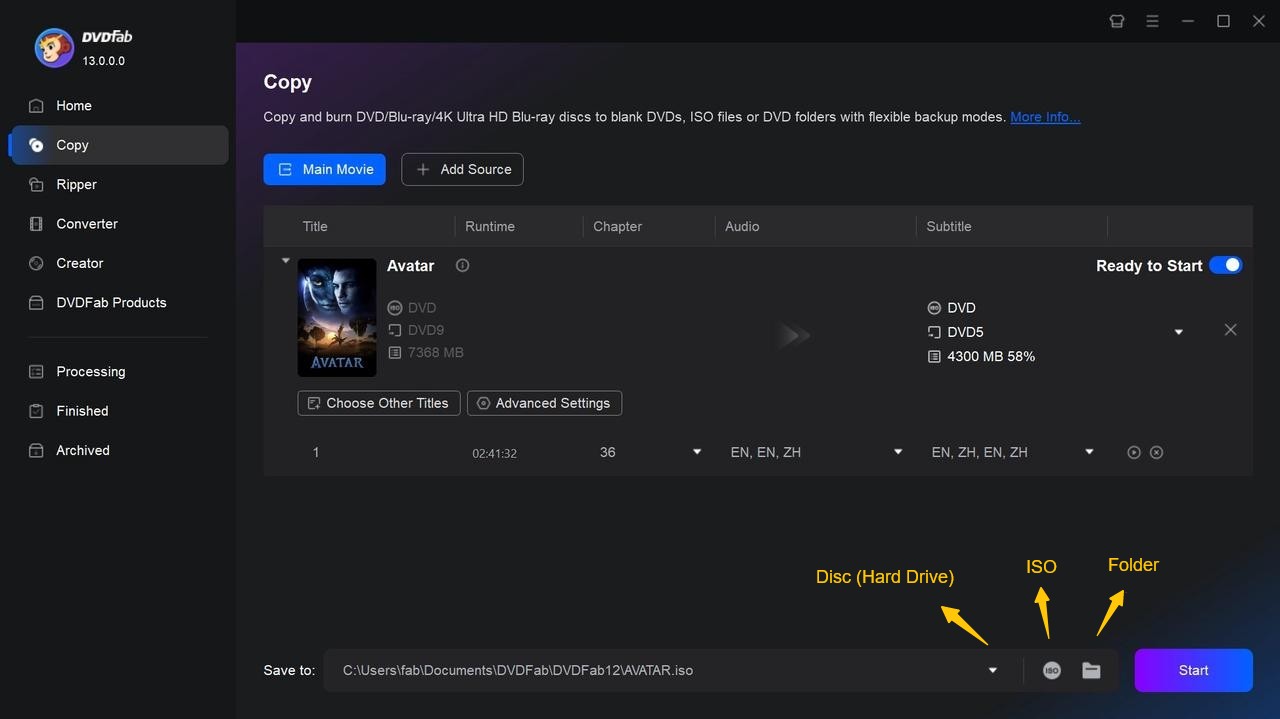The width and height of the screenshot is (1280, 719).
Task: Open the chapter count dropdown
Action: [x=696, y=452]
